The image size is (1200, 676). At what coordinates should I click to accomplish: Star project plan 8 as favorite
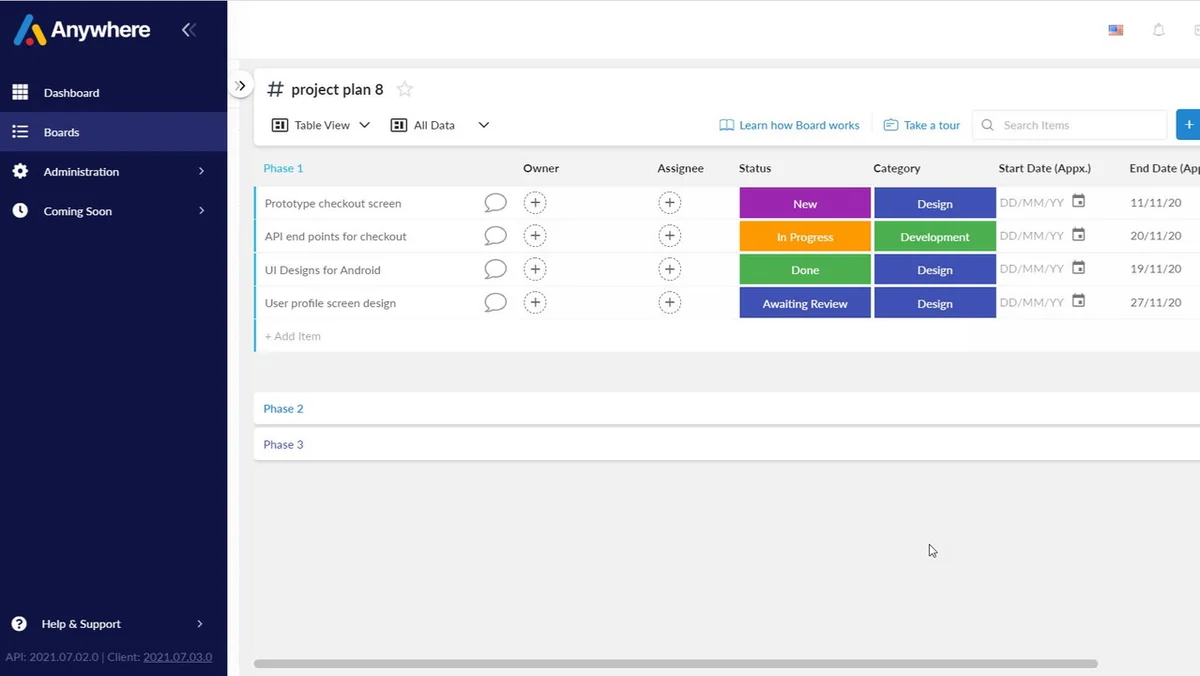pyautogui.click(x=405, y=89)
